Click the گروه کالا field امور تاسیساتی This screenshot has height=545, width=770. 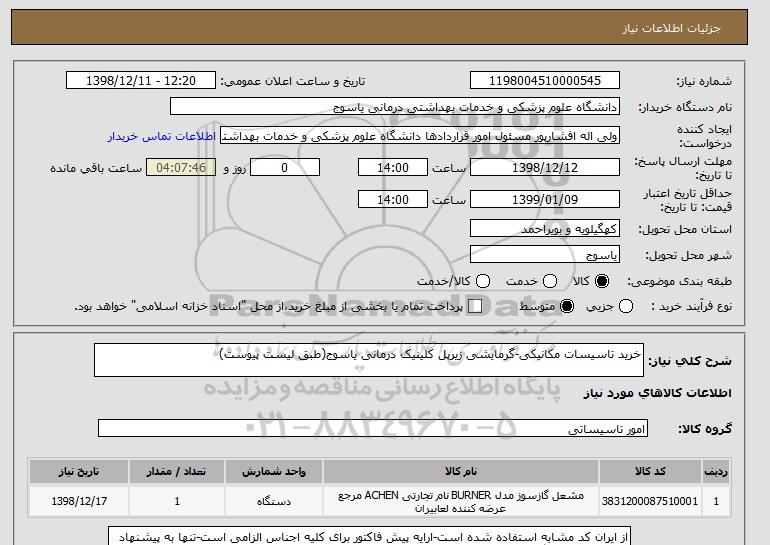(373, 428)
